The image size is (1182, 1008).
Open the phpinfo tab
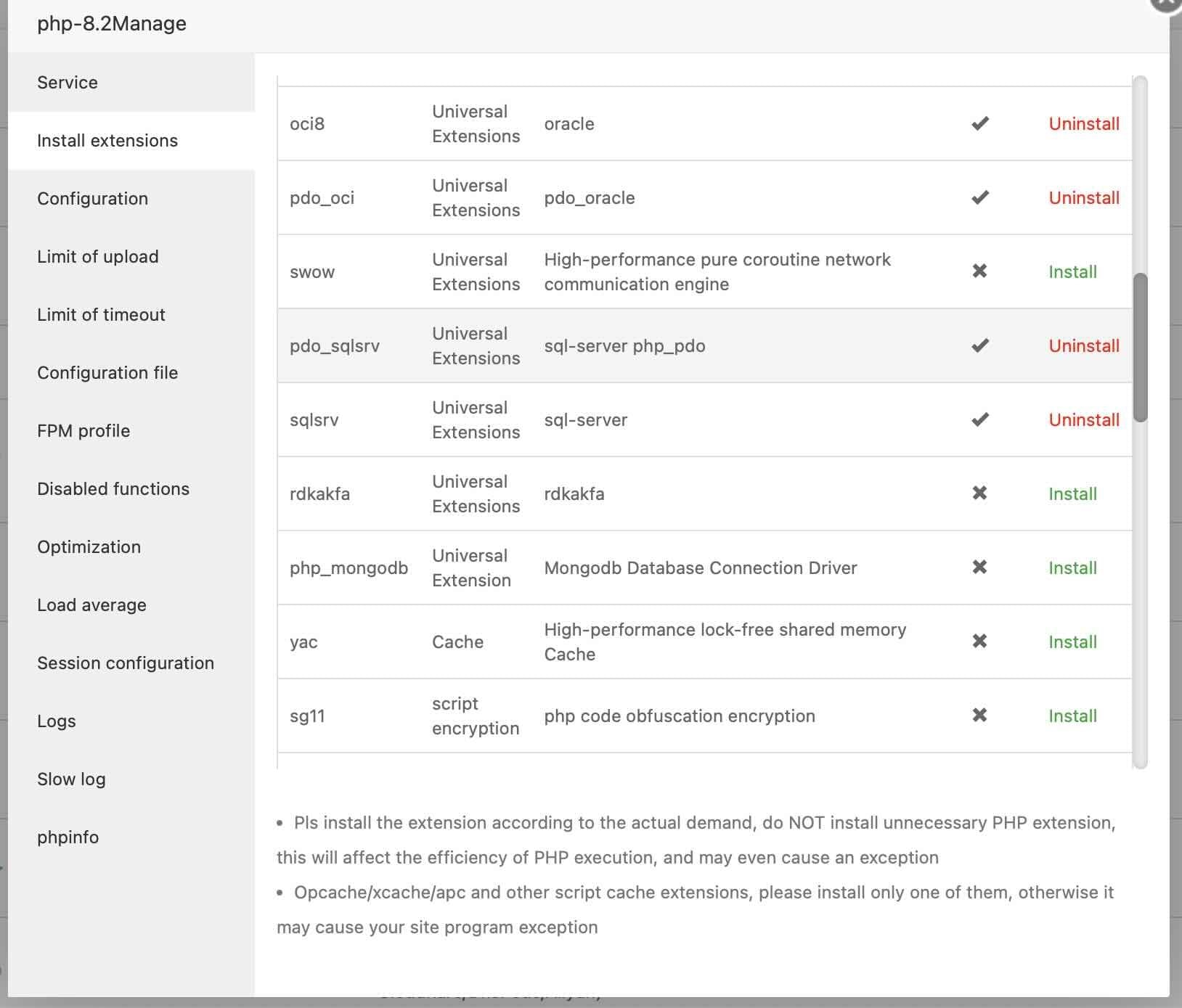[x=68, y=837]
